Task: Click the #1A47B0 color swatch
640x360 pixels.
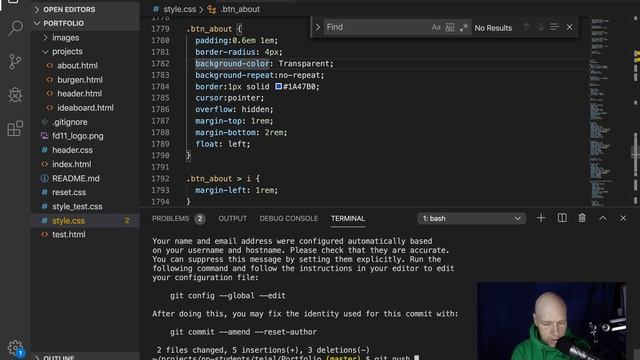Action: (278, 87)
